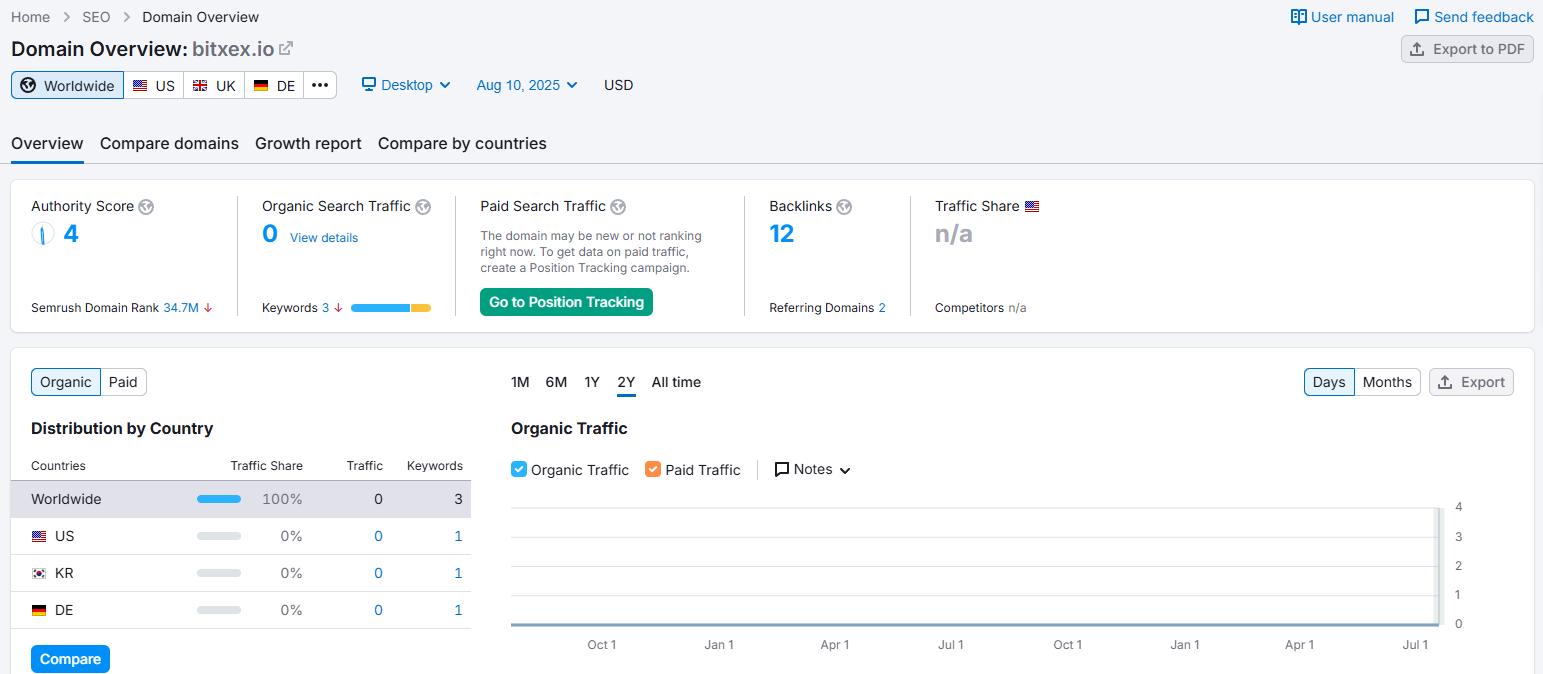The height and width of the screenshot is (674, 1543).
Task: Click red down arrow next to 34.7M
Action: (208, 308)
